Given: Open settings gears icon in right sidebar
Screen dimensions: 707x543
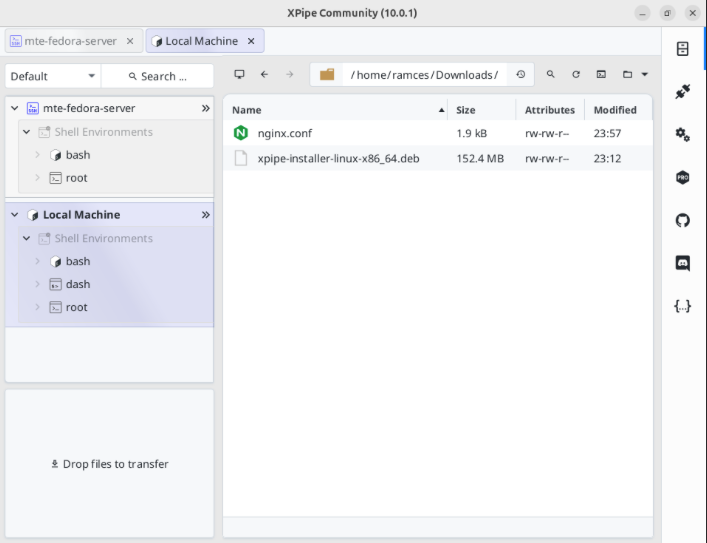Looking at the screenshot, I should tap(683, 134).
